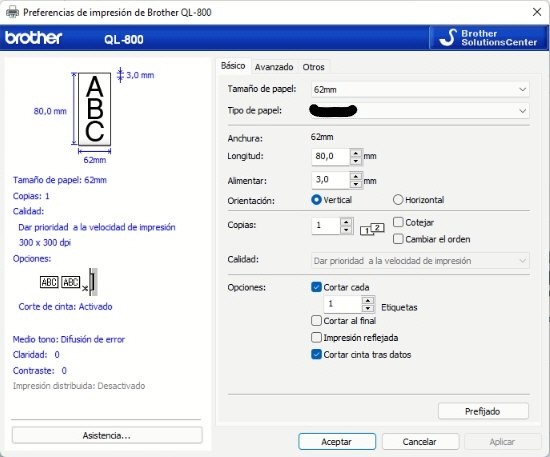This screenshot has height=457, width=550.
Task: Increase the Copias count with up arrow
Action: click(346, 222)
